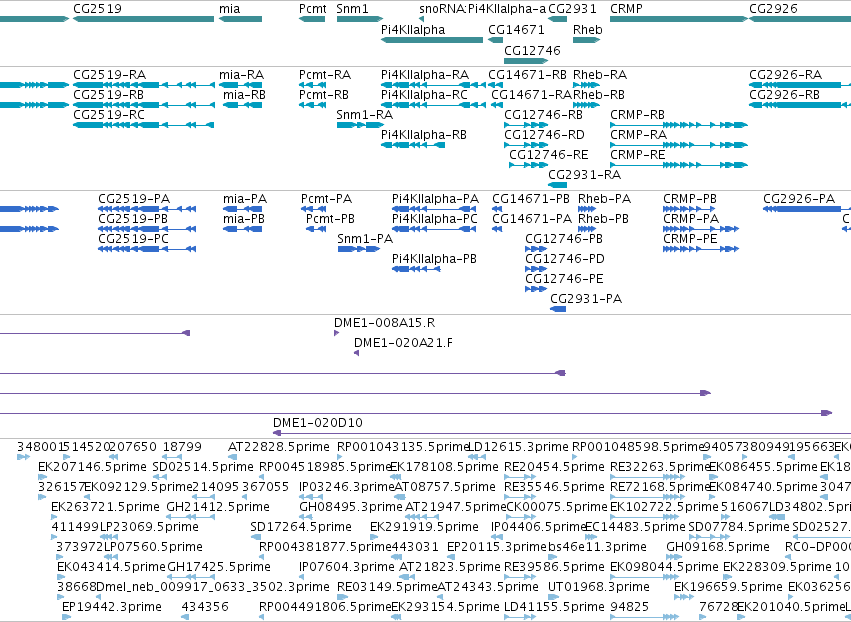Open the CRMP-PA protein label
851x622 pixels.
(x=691, y=219)
